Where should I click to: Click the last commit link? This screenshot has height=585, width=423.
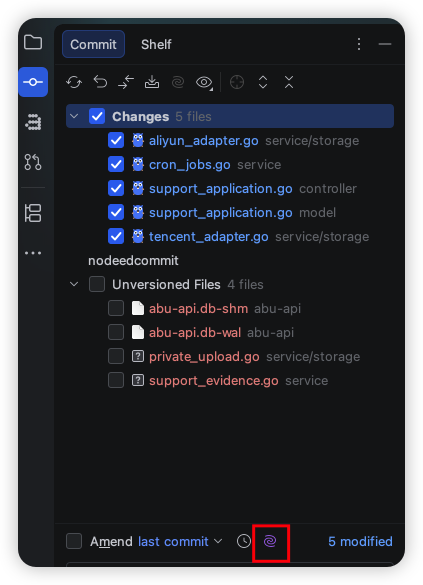(x=173, y=541)
